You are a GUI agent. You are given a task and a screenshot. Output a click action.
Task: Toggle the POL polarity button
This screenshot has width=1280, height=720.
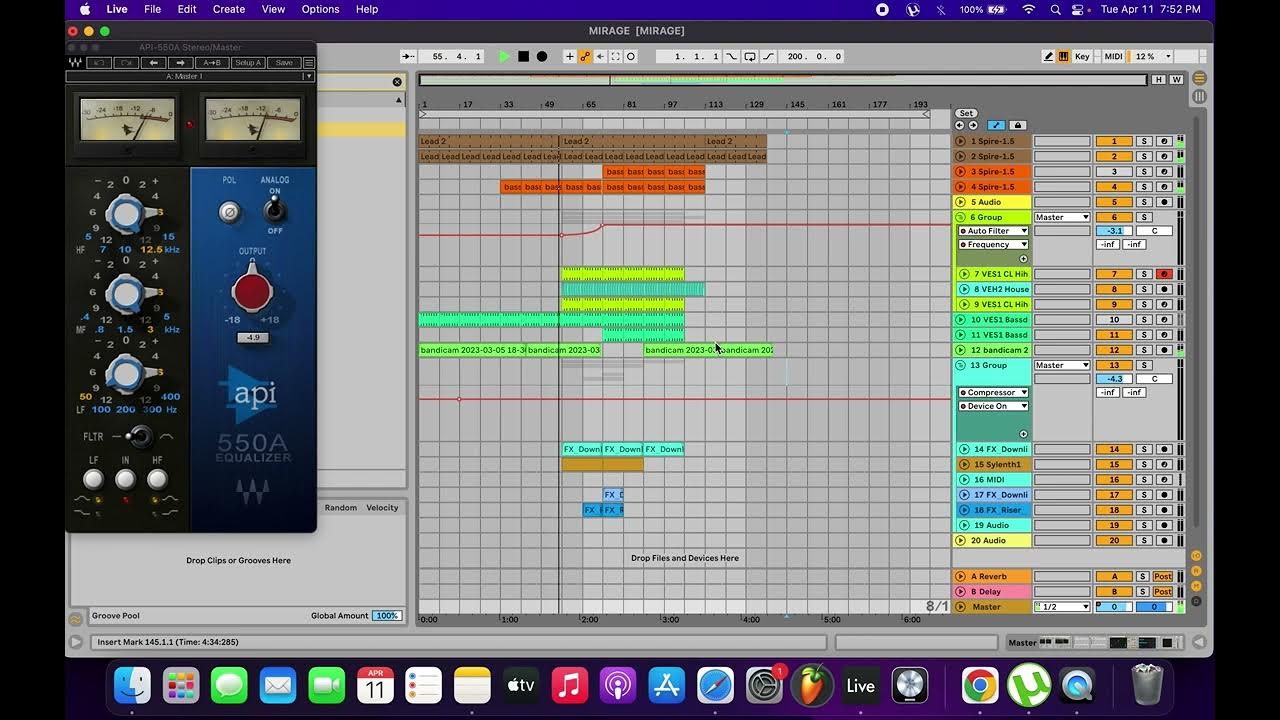click(230, 212)
